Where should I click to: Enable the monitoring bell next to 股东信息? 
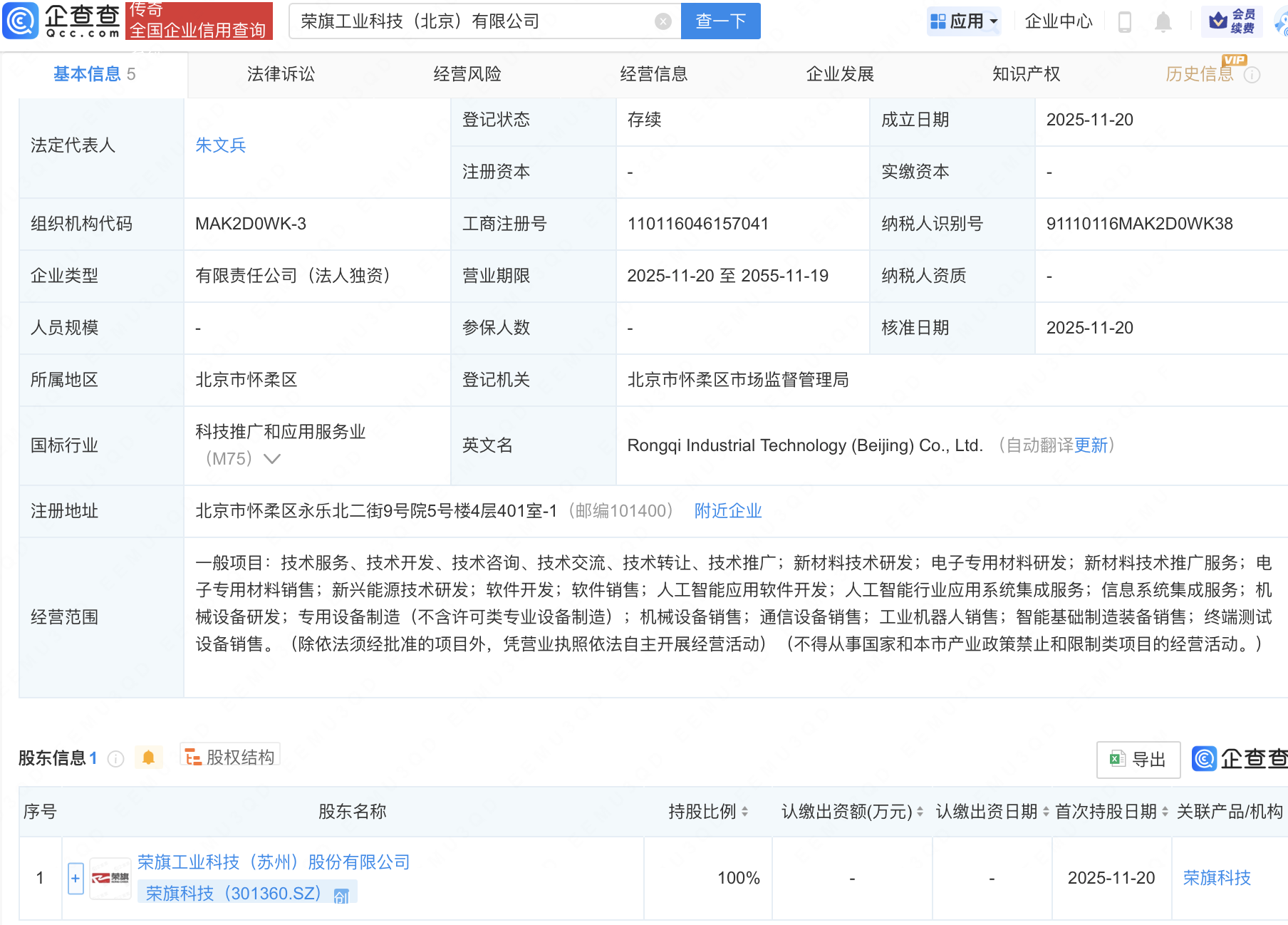(x=149, y=758)
